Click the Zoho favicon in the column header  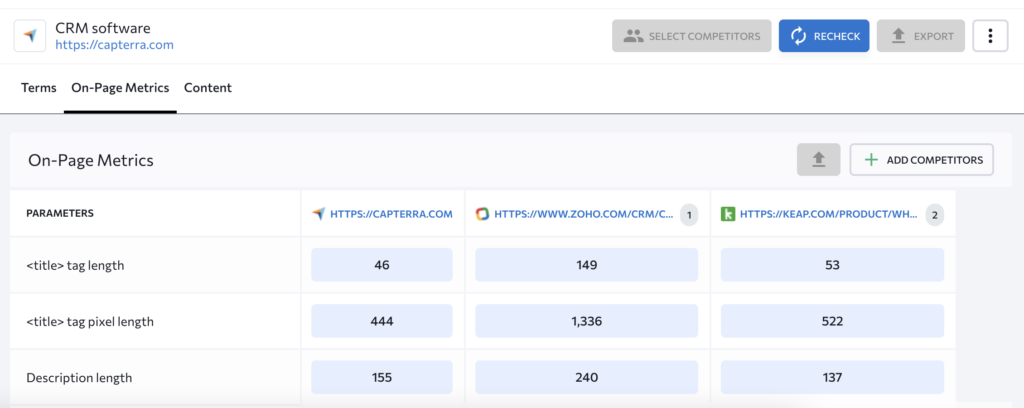(482, 213)
